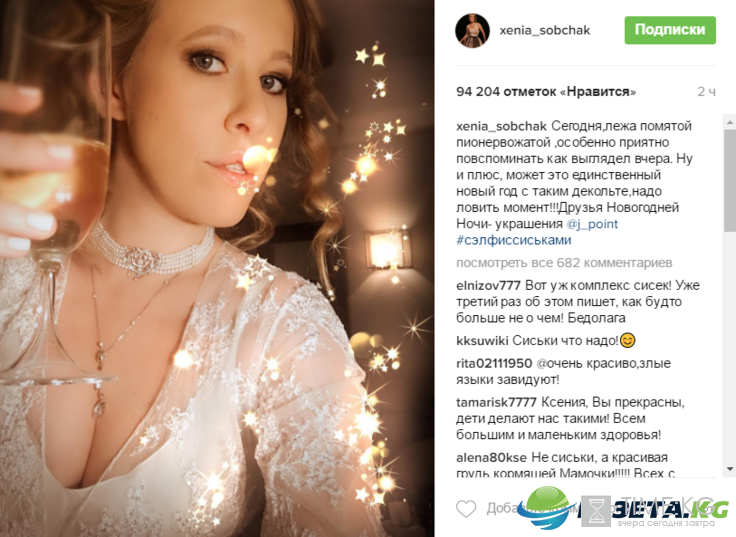
Task: Click the heart like icon
Action: coord(466,509)
